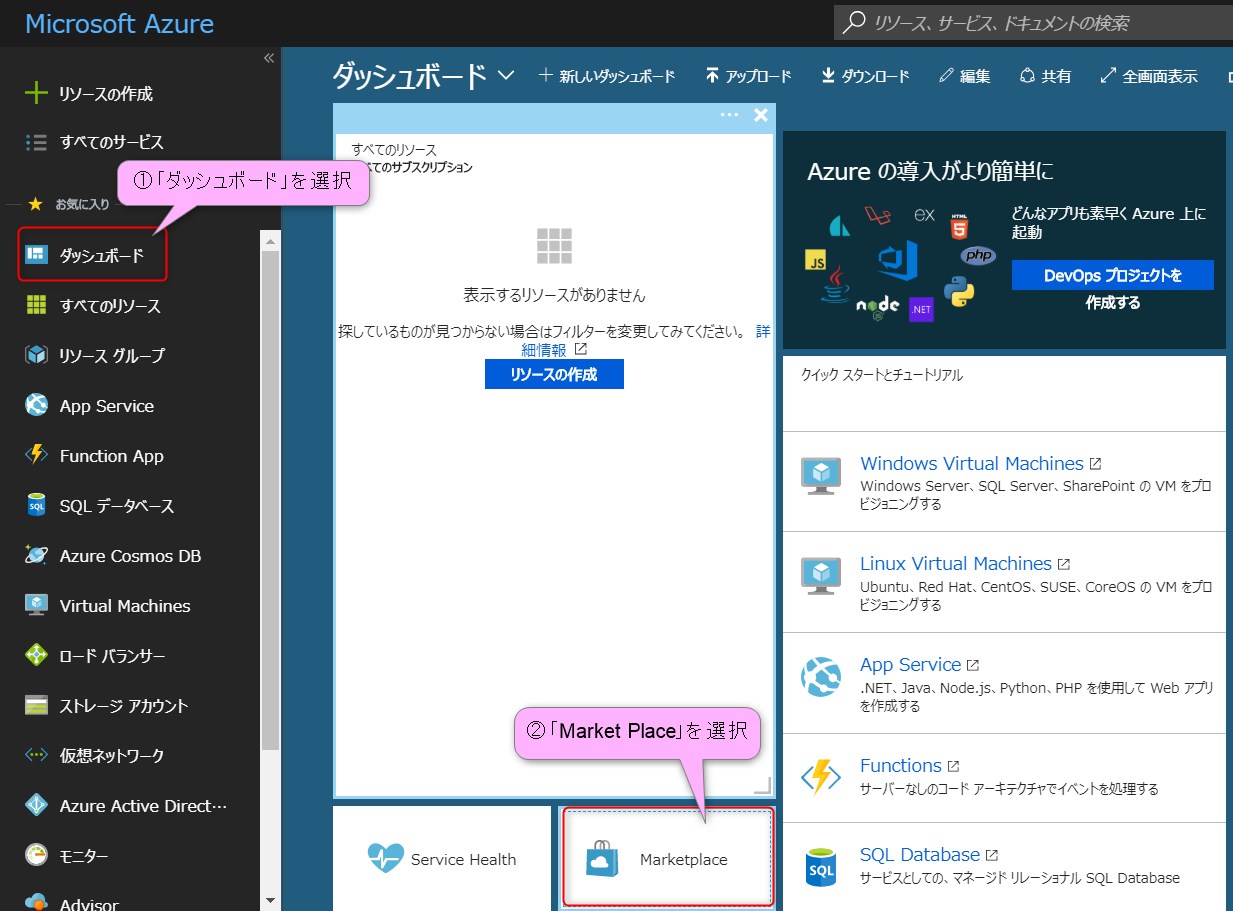Screen dimensions: 1233x911
Task: Click the Functions quickstart lightning icon
Action: [821, 777]
